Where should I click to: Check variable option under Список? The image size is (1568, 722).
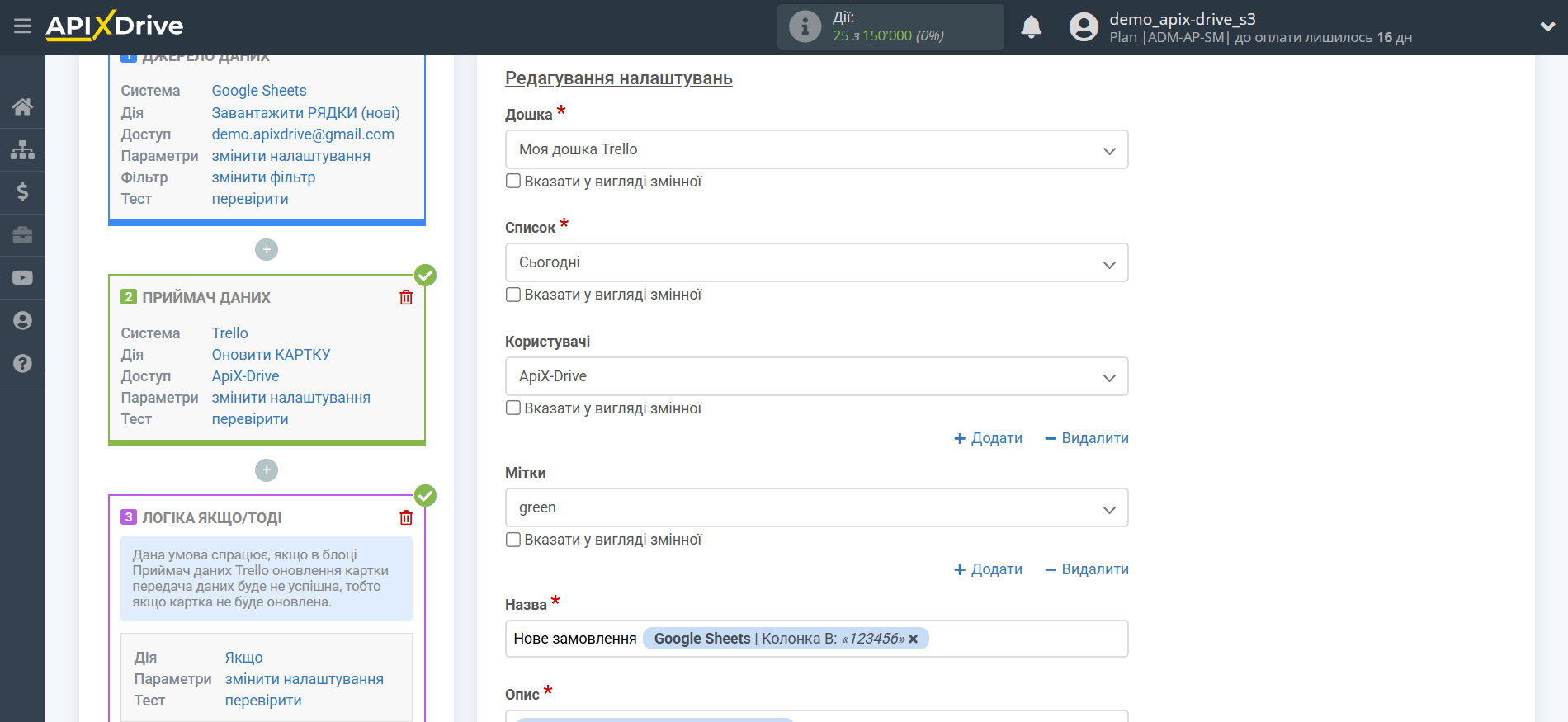[x=513, y=295]
